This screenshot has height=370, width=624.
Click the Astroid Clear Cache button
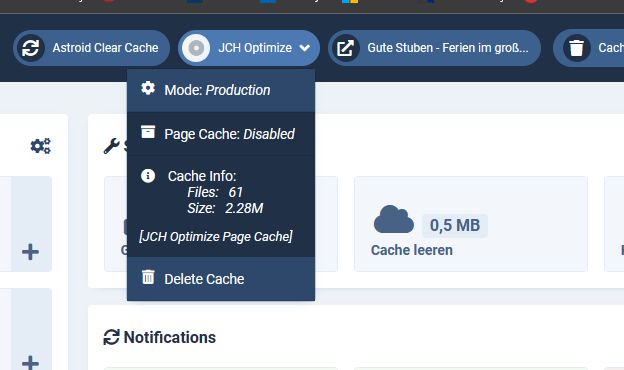[92, 48]
